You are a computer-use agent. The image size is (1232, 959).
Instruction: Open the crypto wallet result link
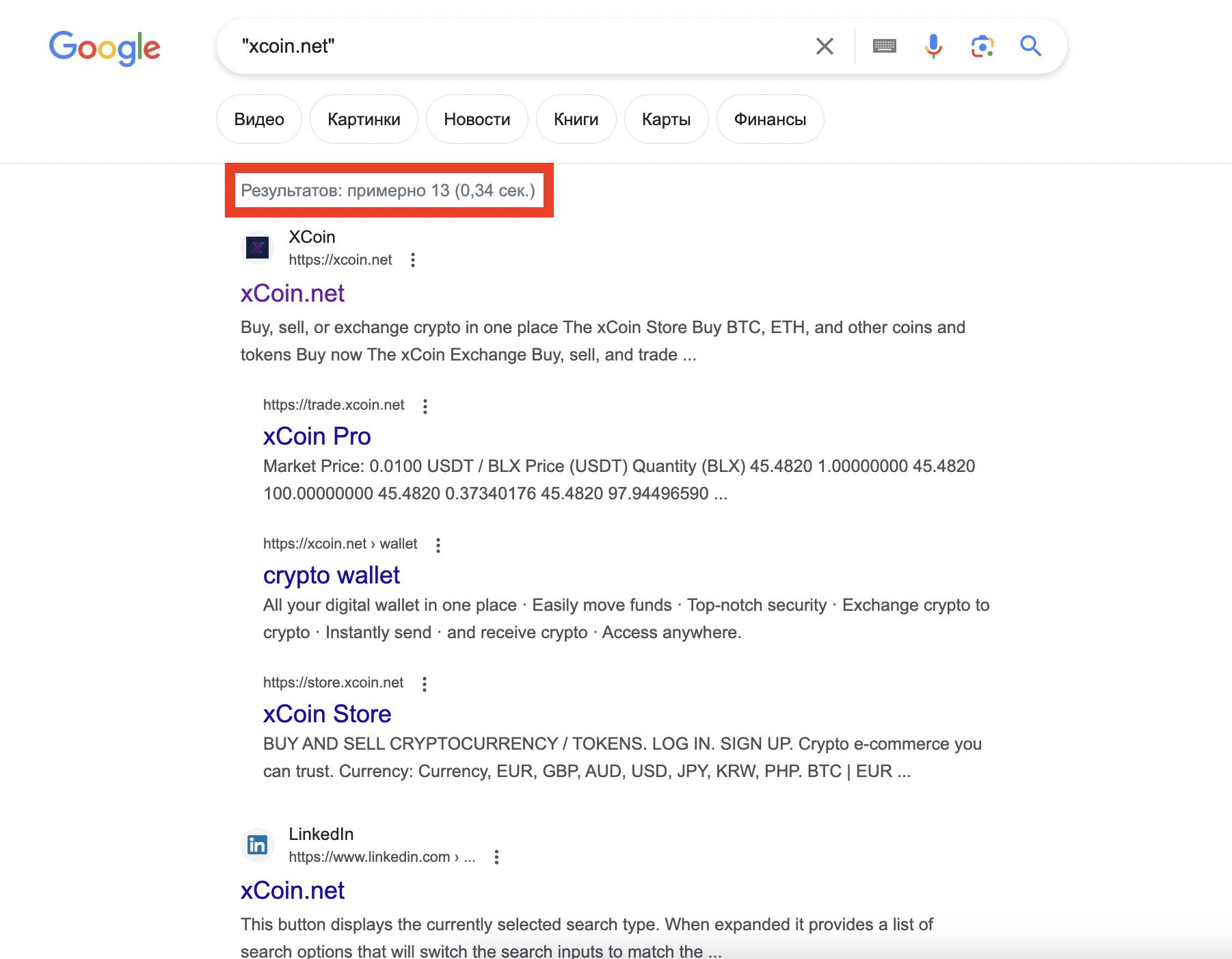(332, 575)
